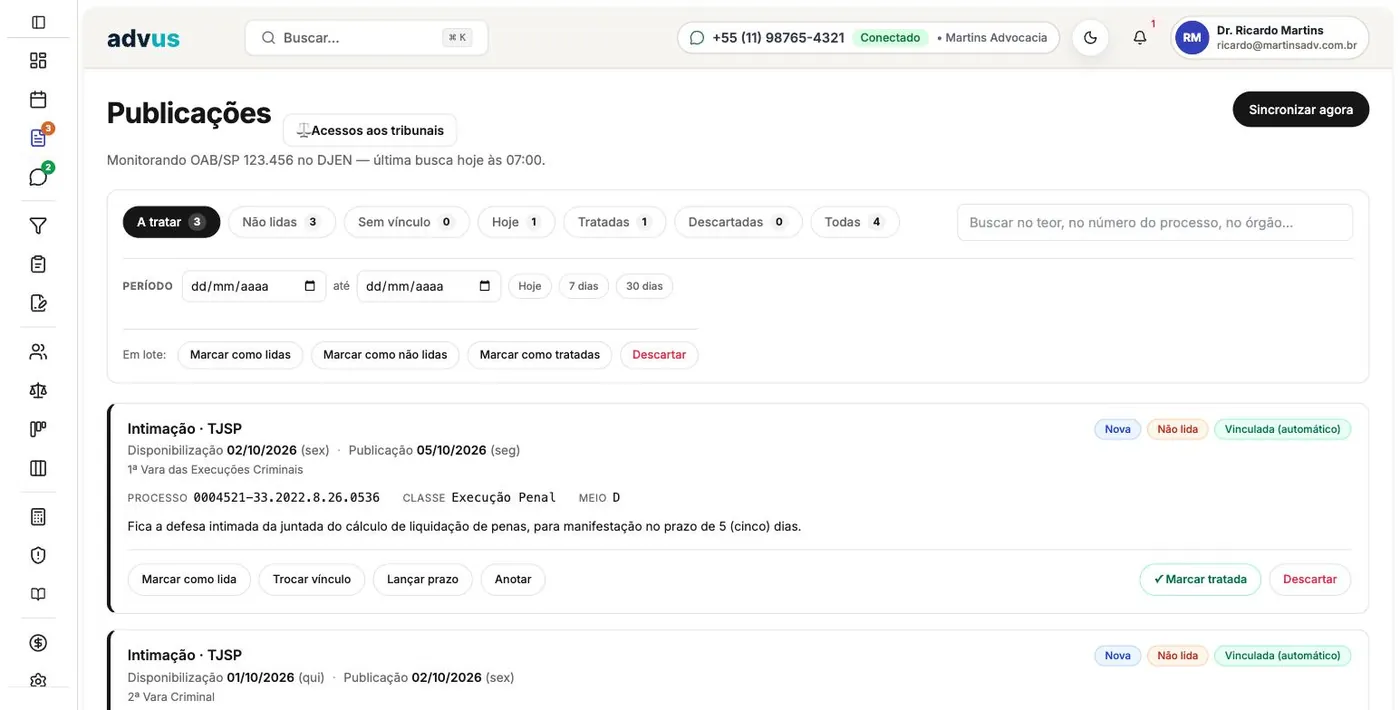Click "Anotar" on first intimação
The height and width of the screenshot is (710, 1400).
(x=513, y=579)
